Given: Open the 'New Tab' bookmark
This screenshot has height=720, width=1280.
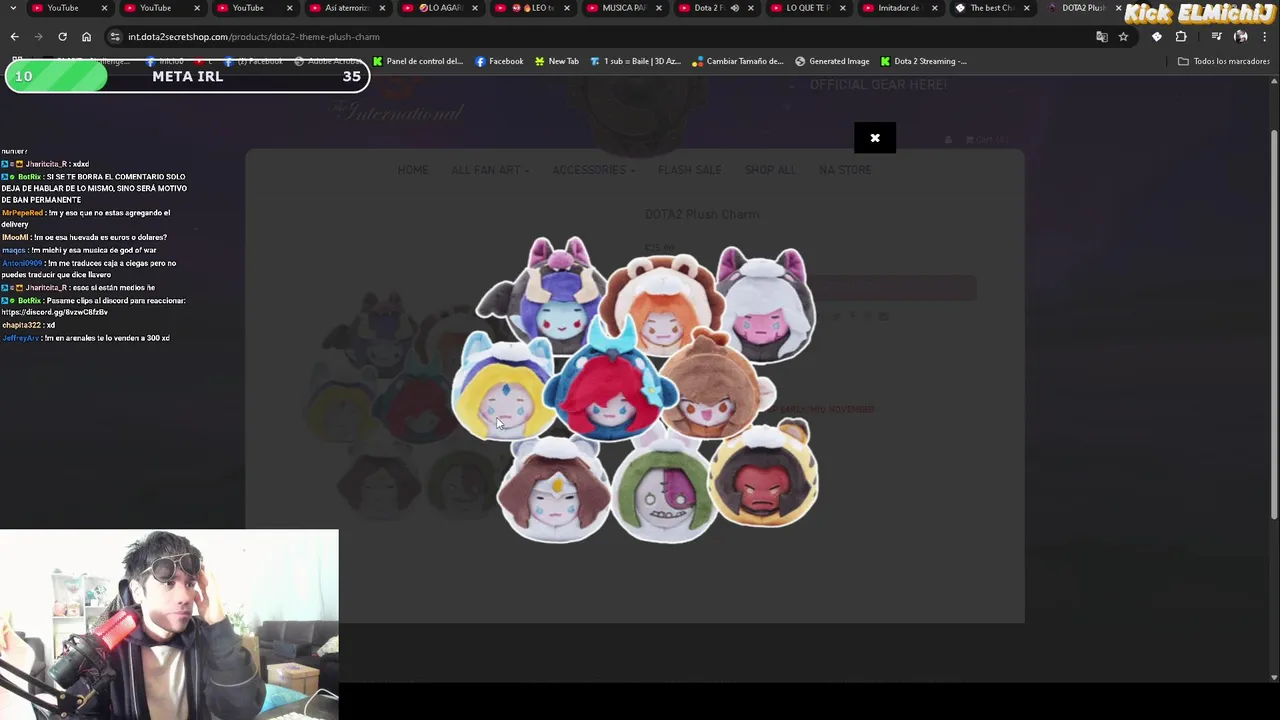Looking at the screenshot, I should coord(556,61).
